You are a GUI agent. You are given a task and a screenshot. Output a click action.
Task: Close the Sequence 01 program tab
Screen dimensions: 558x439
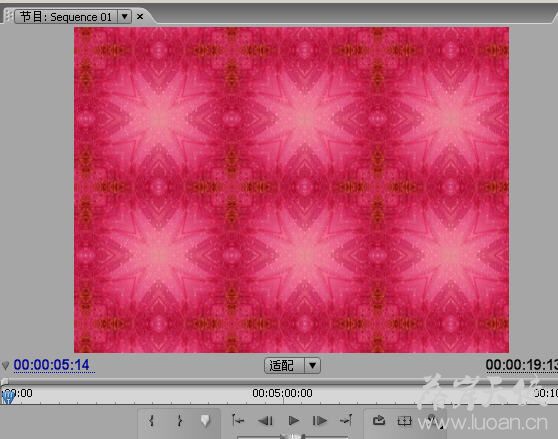click(140, 16)
